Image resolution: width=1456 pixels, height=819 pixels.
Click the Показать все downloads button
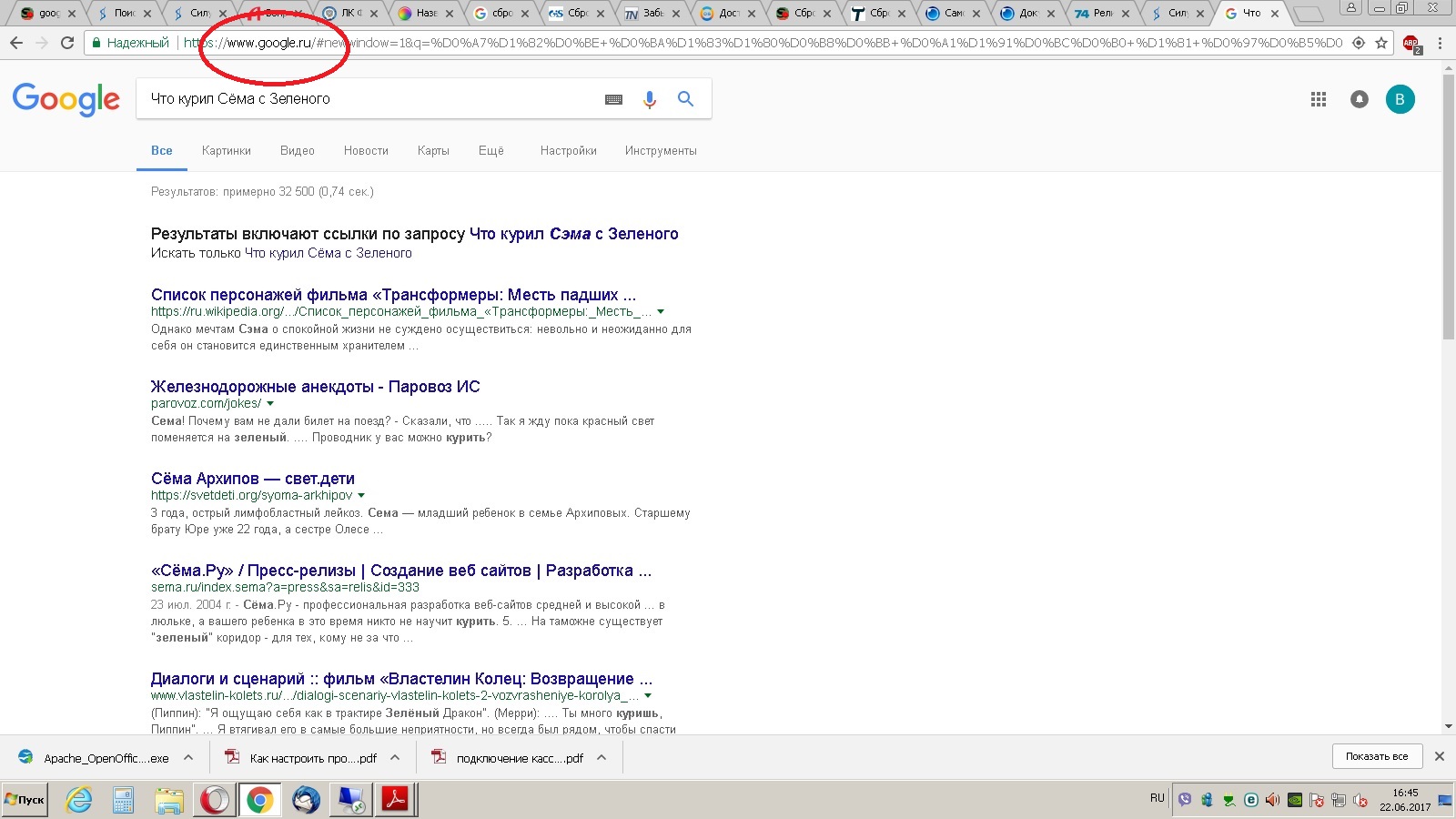[1377, 756]
